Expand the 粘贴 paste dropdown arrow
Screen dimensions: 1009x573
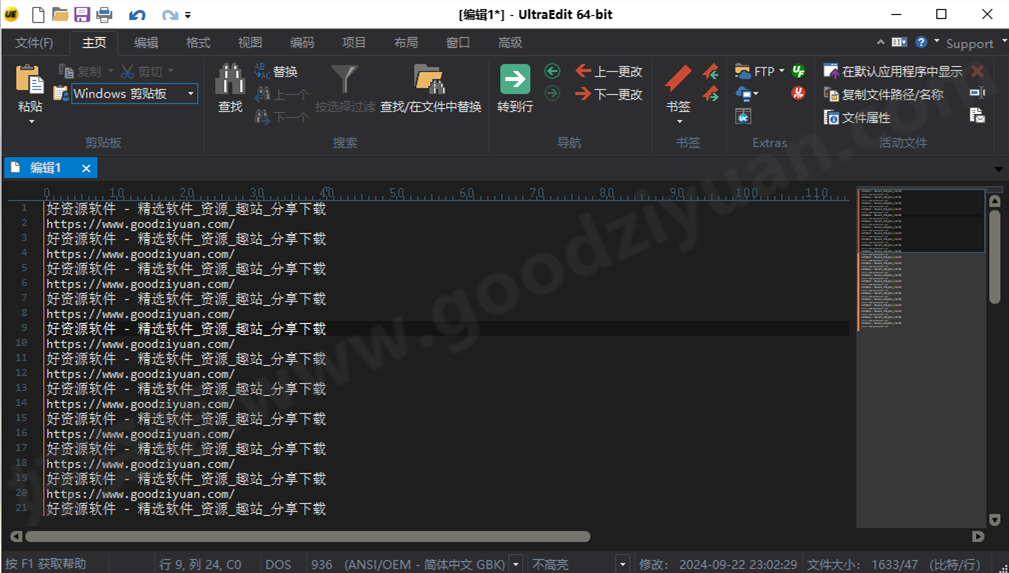coord(31,121)
